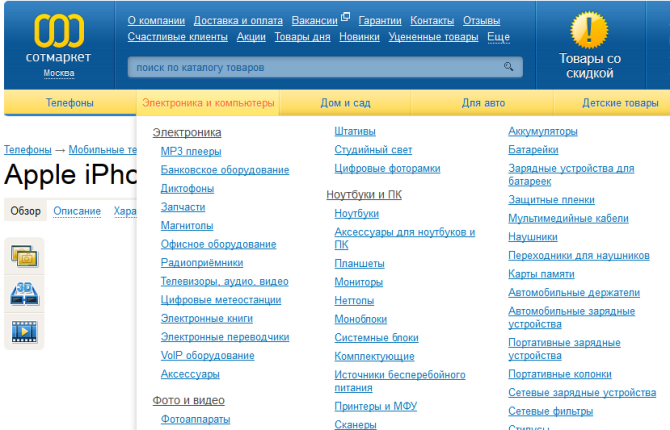Screen dimensions: 670x430
Task: Open Фото и видео heading
Action: tap(188, 401)
